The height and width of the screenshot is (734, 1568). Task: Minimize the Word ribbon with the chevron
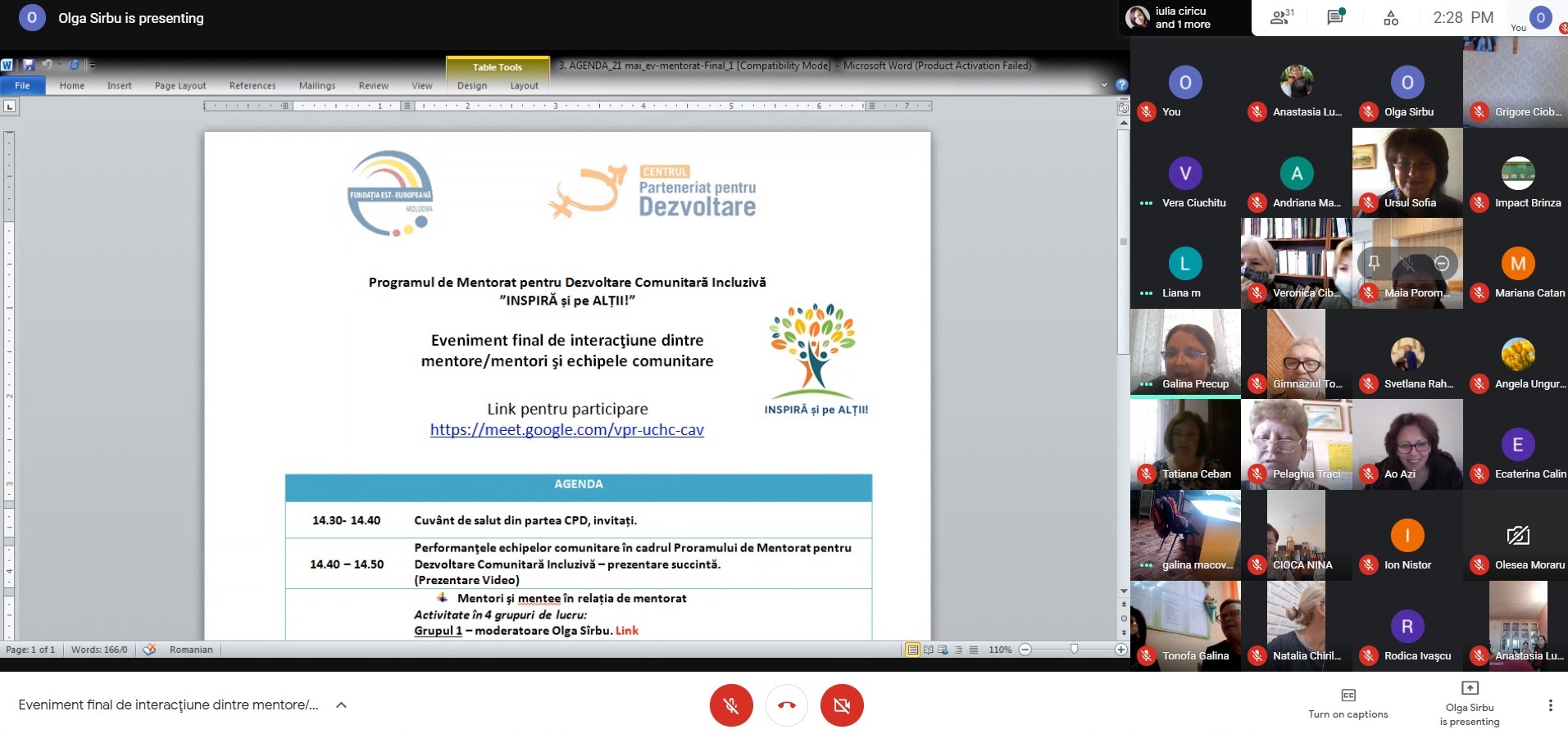click(x=1104, y=84)
